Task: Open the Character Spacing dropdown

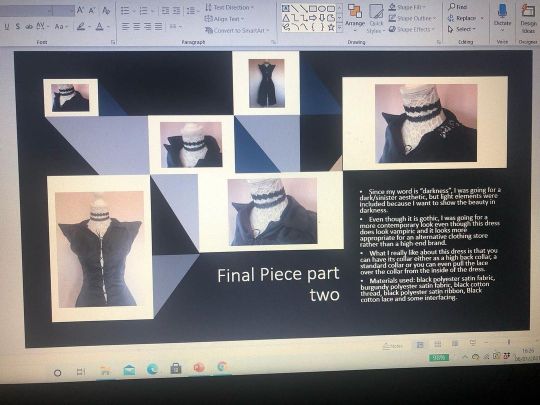Action: pos(42,26)
